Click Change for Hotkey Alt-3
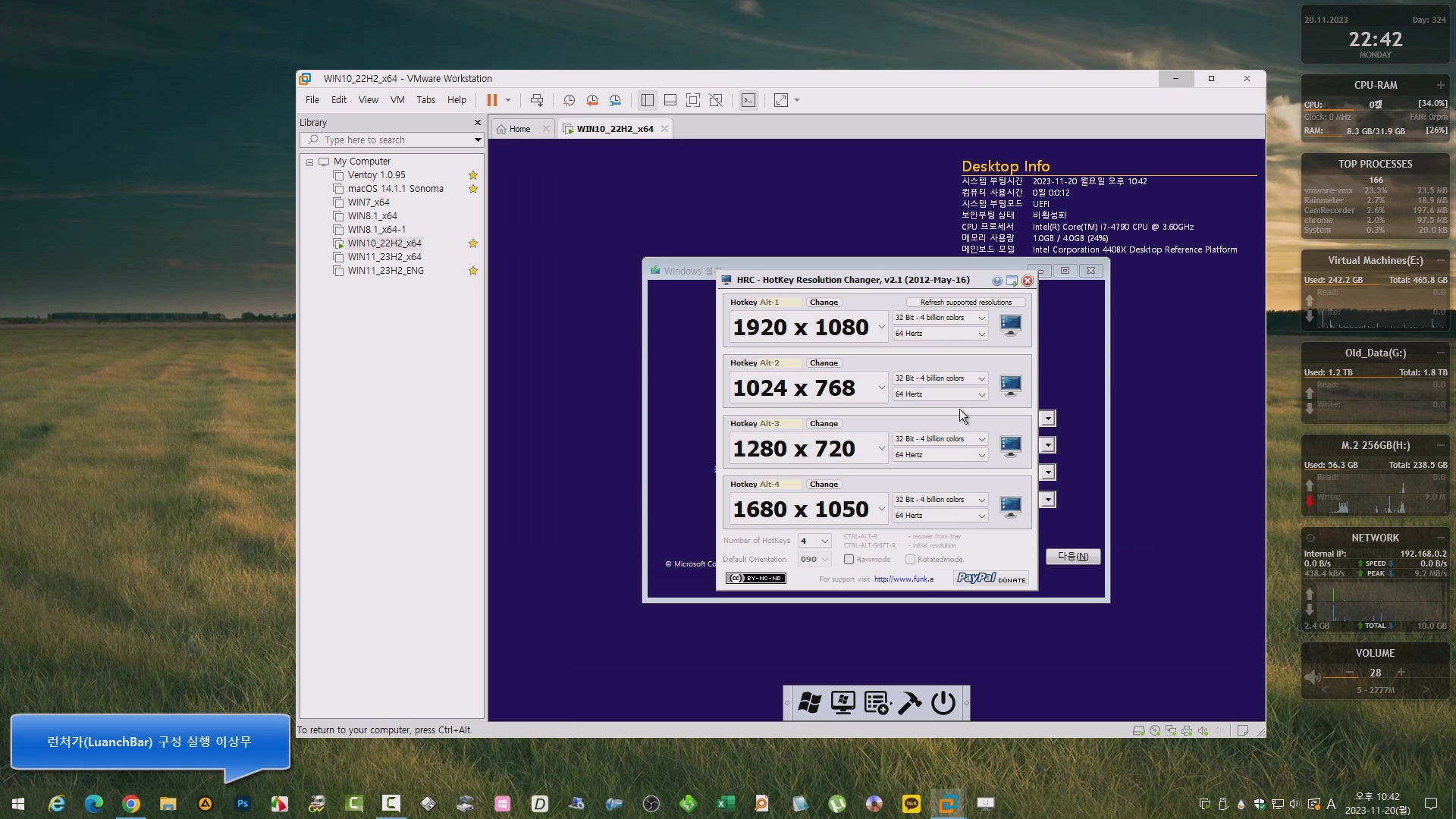 [x=824, y=424]
